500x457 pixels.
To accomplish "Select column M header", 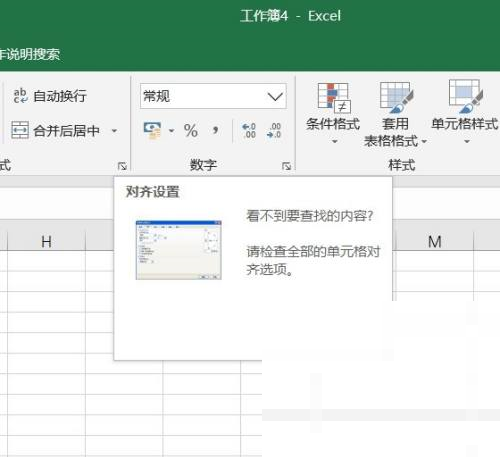I will 434,241.
